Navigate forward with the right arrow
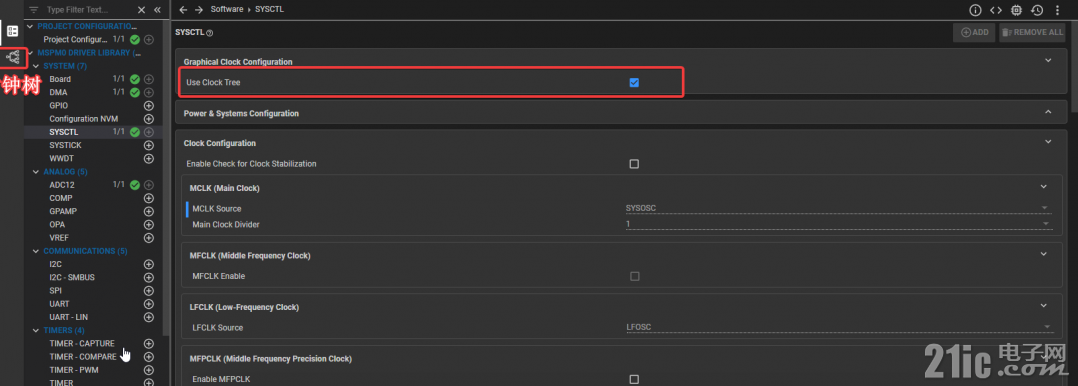1078x386 pixels. [199, 10]
